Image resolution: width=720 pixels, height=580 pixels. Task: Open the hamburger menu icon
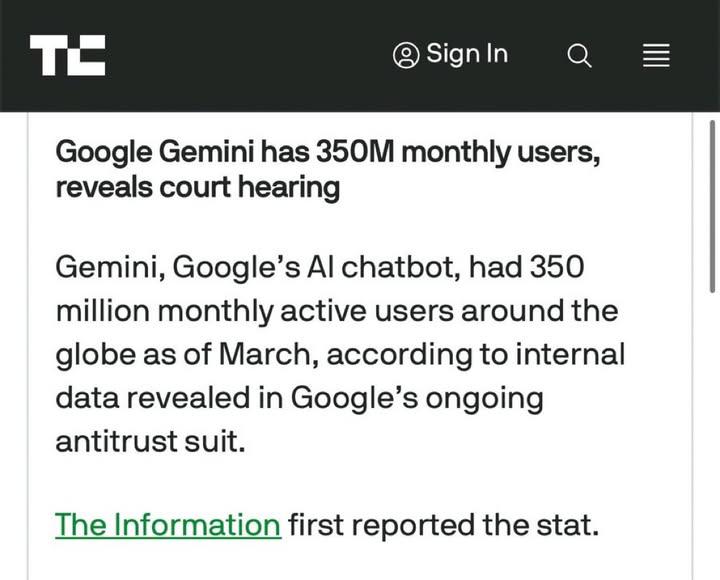tap(655, 56)
